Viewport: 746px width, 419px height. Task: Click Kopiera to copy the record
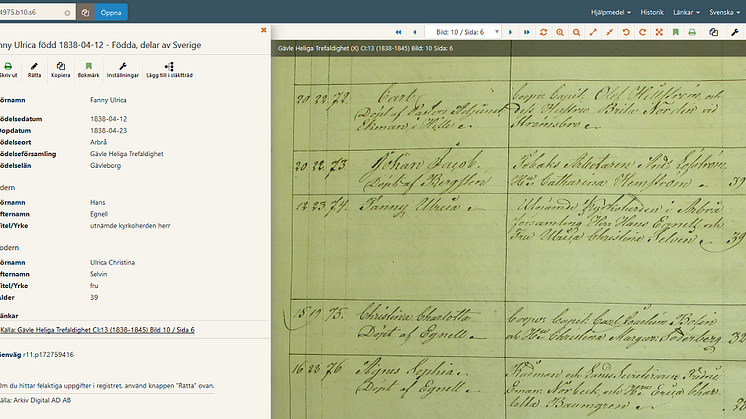(60, 70)
